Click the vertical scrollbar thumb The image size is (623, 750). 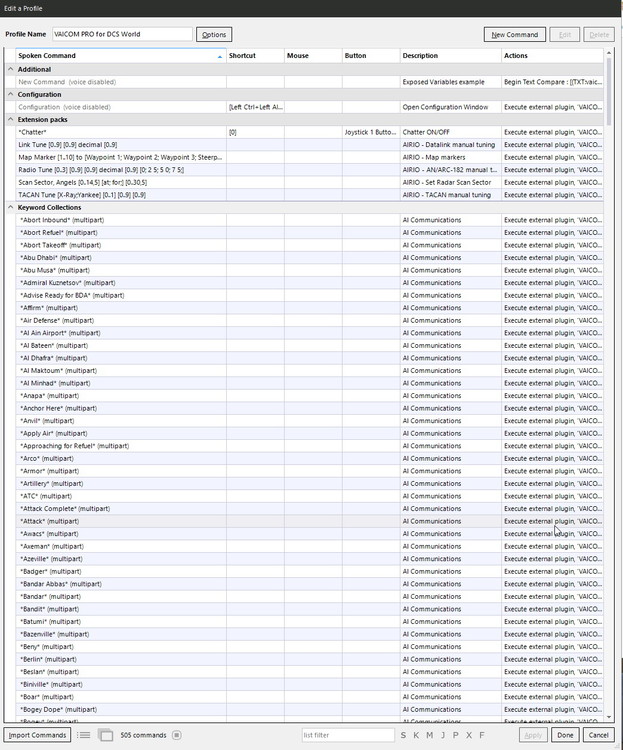[x=609, y=91]
